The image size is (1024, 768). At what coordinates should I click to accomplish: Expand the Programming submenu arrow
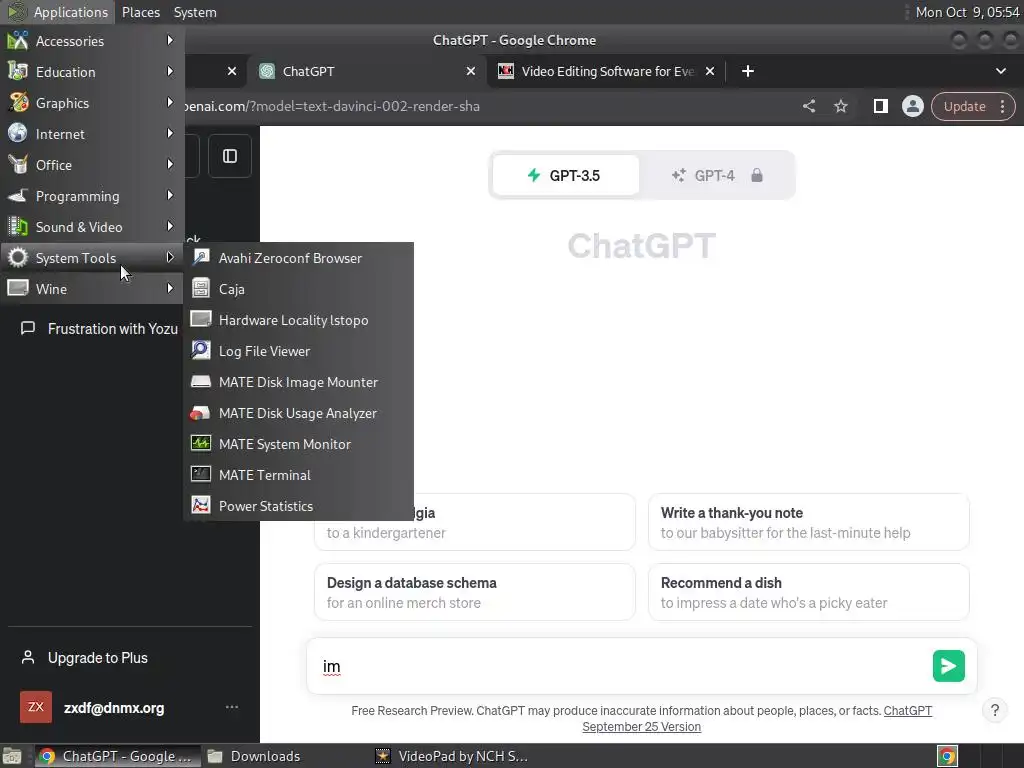(170, 195)
